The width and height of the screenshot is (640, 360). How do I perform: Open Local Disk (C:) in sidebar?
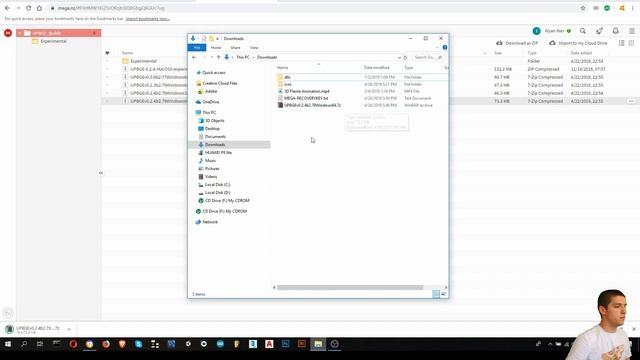(217, 184)
